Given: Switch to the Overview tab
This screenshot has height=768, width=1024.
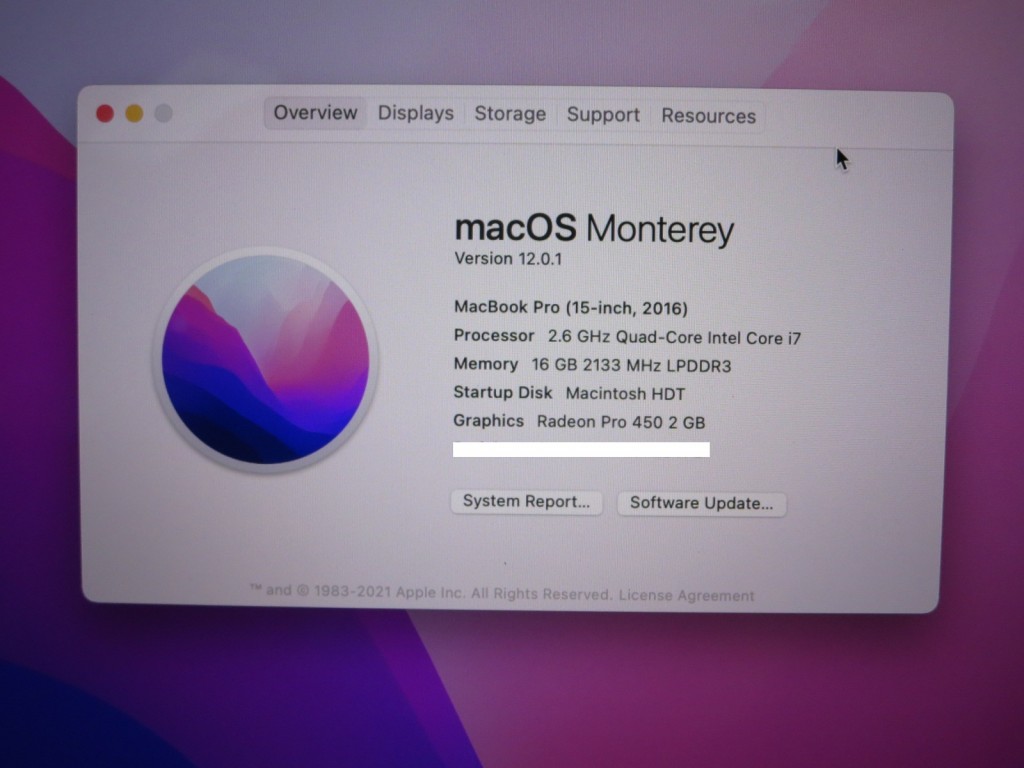Looking at the screenshot, I should [x=315, y=113].
